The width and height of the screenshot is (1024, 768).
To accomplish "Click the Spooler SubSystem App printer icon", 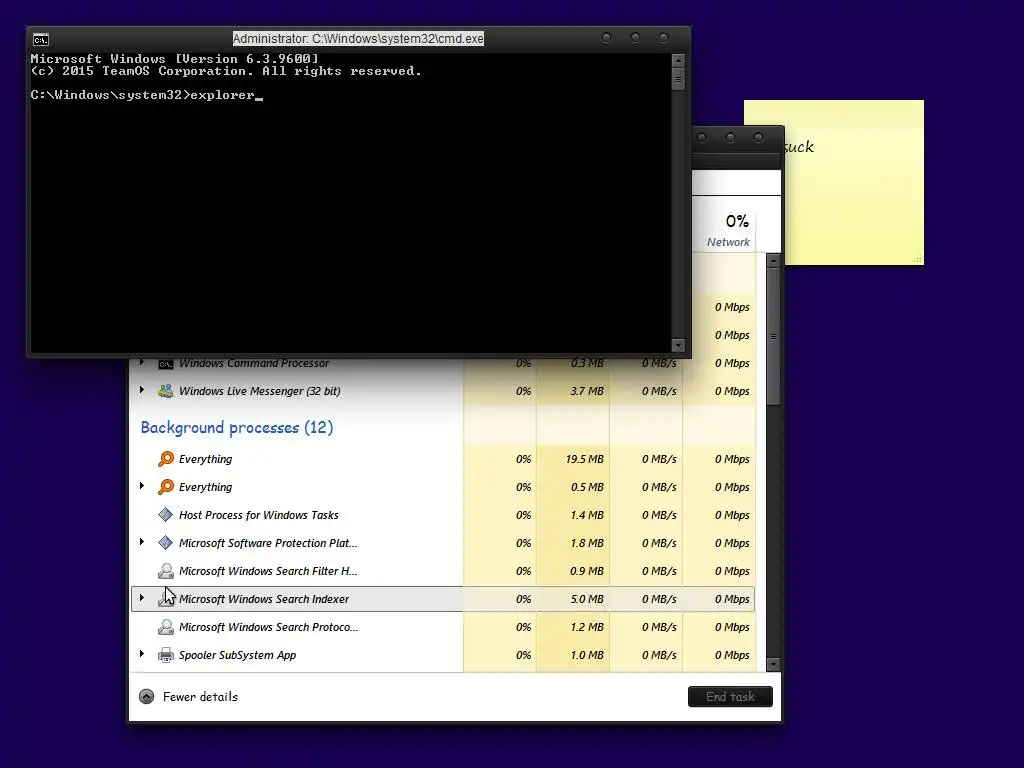I will (166, 655).
